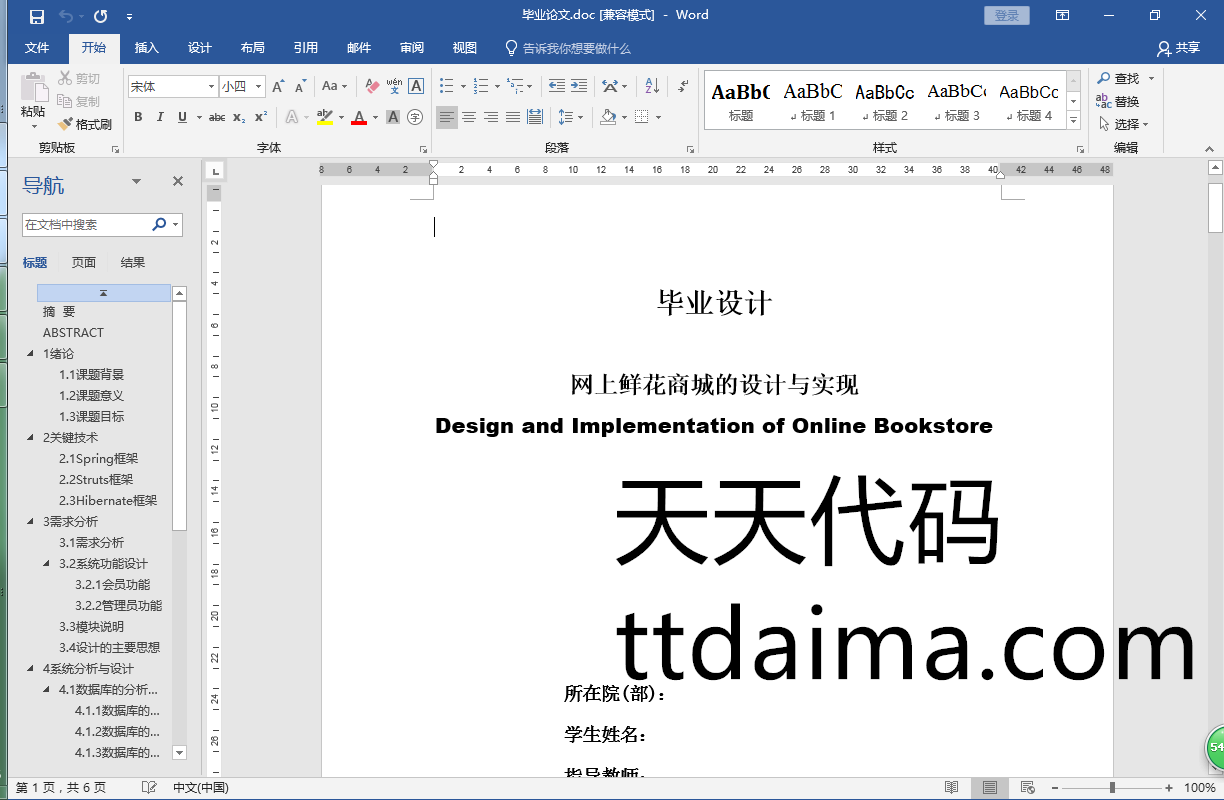Center align the paragraph text
This screenshot has height=800, width=1224.
(x=469, y=118)
